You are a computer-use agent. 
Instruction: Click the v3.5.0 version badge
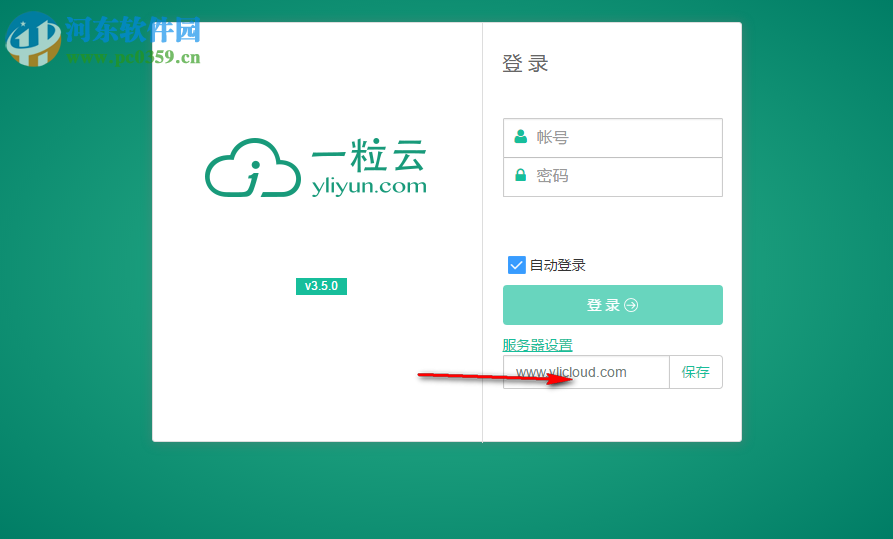point(321,286)
